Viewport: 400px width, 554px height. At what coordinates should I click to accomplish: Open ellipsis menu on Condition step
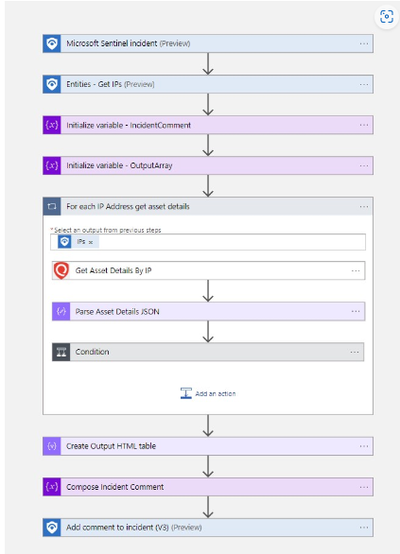click(355, 352)
